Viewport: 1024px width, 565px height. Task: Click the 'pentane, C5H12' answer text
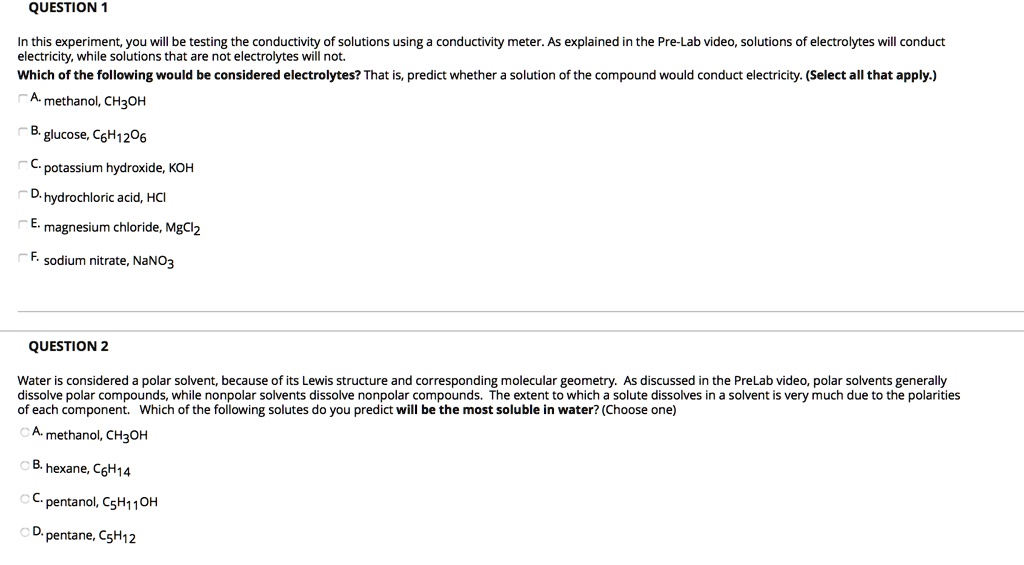tap(91, 536)
